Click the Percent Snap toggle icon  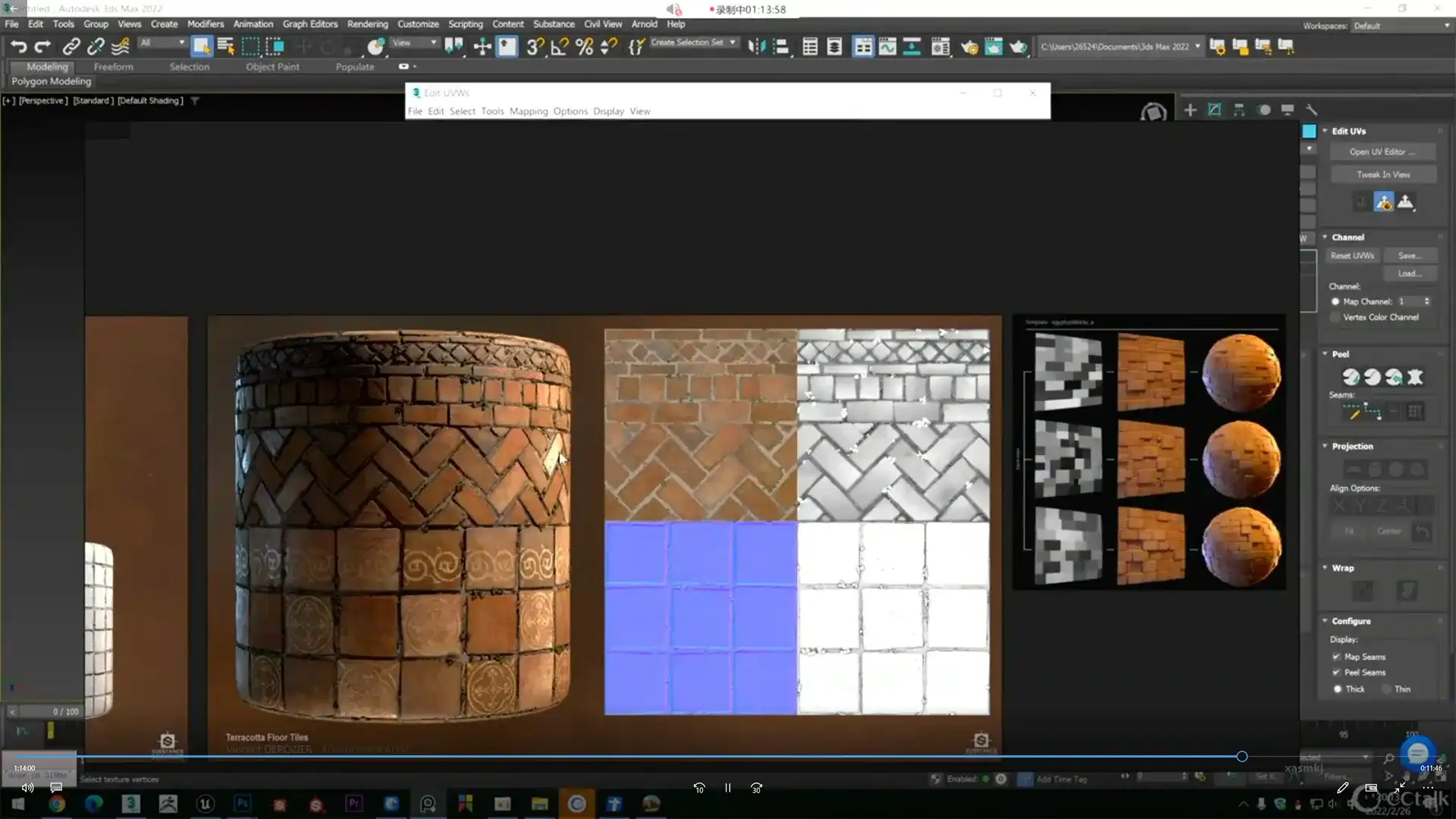[x=584, y=47]
